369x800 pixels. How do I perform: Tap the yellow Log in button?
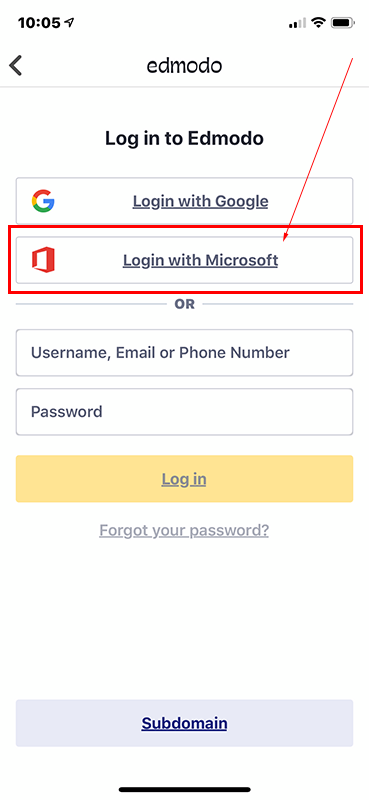184,479
